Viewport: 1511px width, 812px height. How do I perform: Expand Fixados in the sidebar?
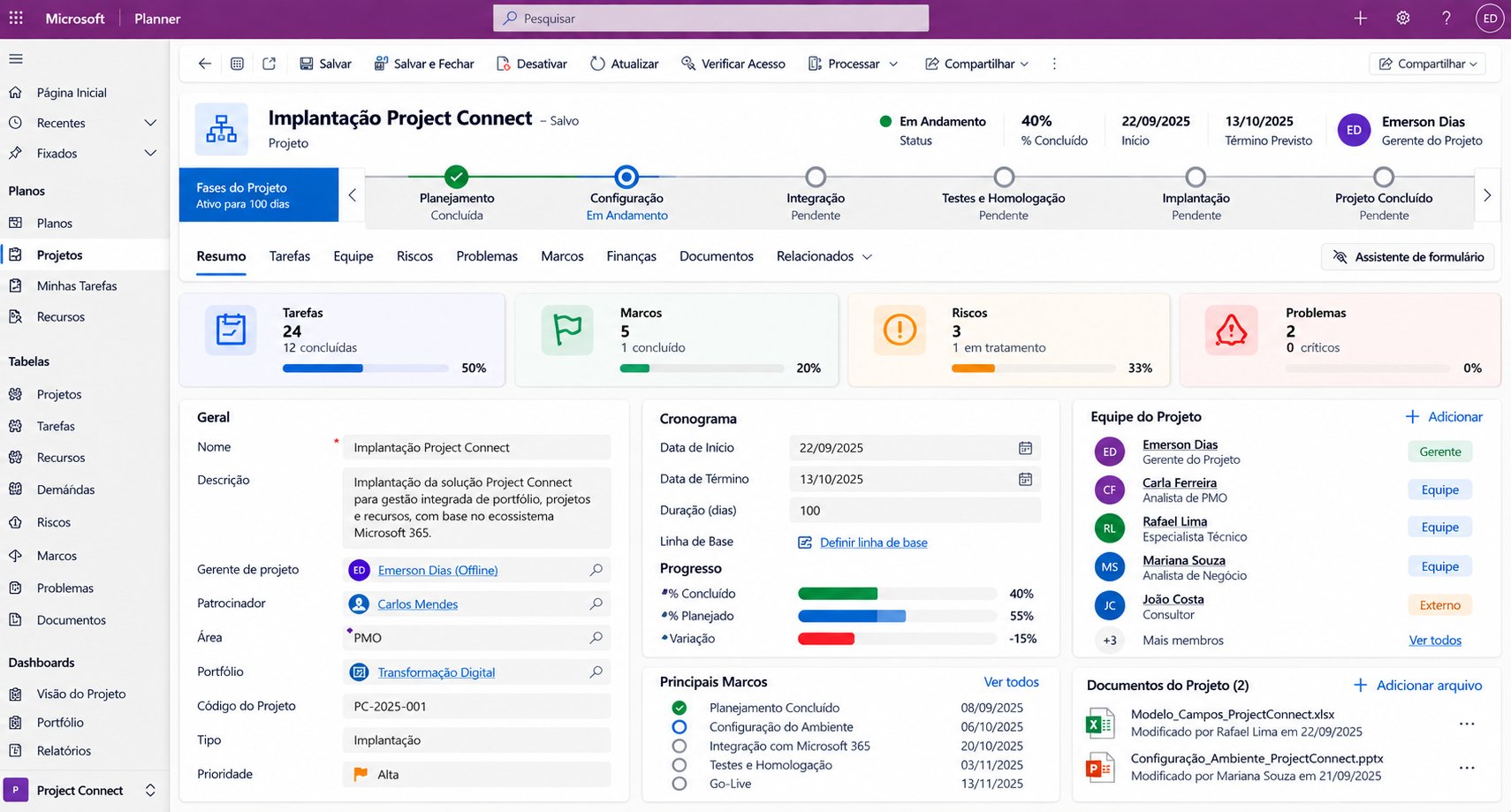[x=150, y=153]
